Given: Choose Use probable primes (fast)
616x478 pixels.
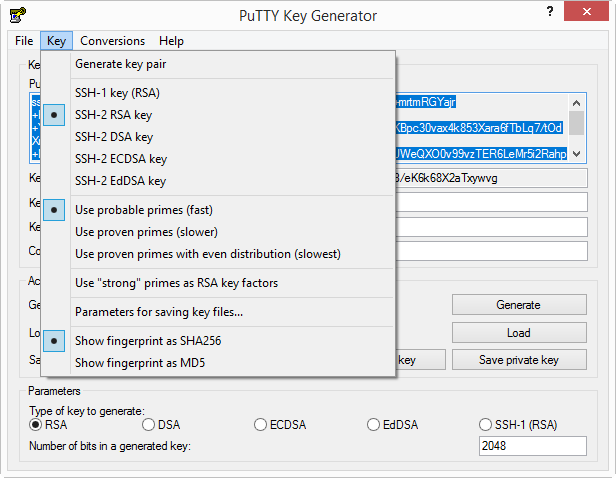Looking at the screenshot, I should 218,210.
